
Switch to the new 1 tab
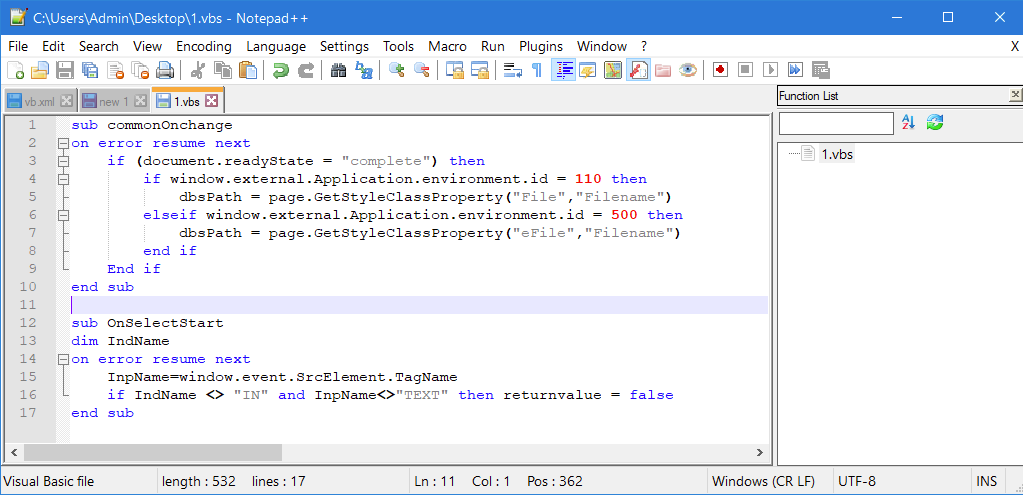pos(114,101)
